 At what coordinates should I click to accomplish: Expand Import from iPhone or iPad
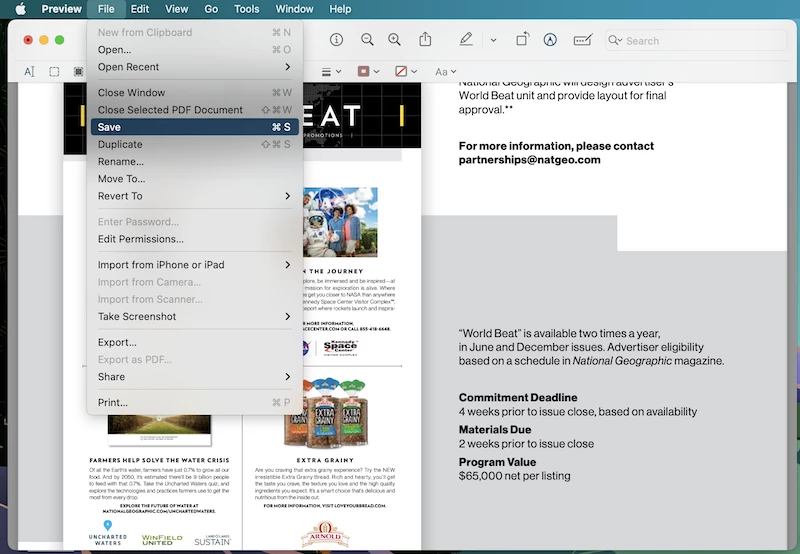194,265
